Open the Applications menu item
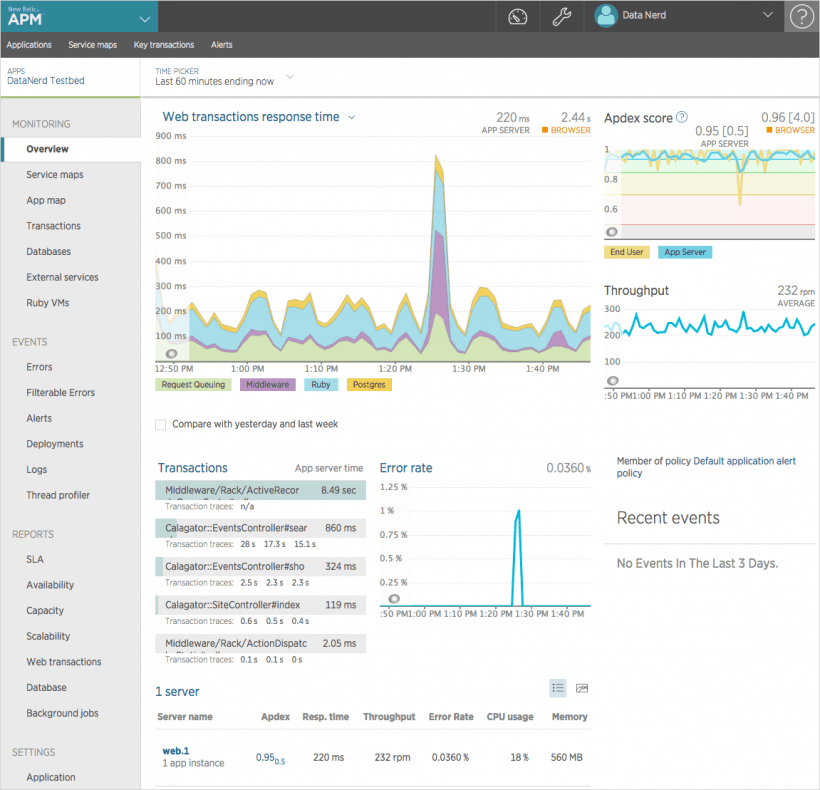Viewport: 820px width, 790px height. [29, 45]
